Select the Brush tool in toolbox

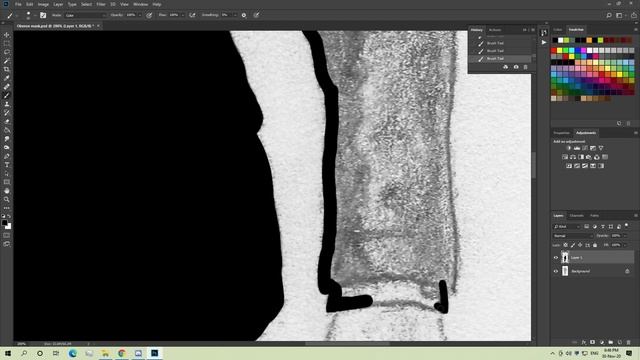coord(7,96)
